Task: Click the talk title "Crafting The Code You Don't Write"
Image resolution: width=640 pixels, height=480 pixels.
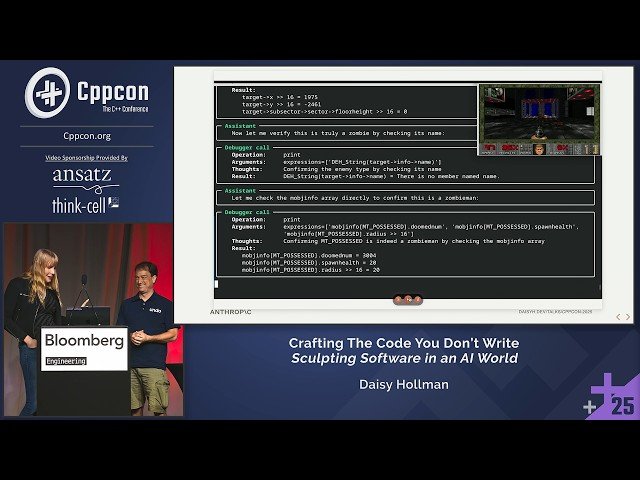Action: tap(404, 343)
